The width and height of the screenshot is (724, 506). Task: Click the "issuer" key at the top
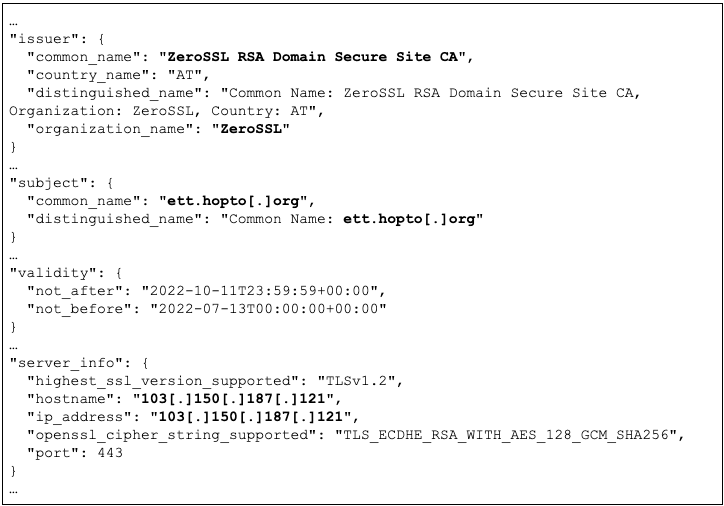(42, 38)
